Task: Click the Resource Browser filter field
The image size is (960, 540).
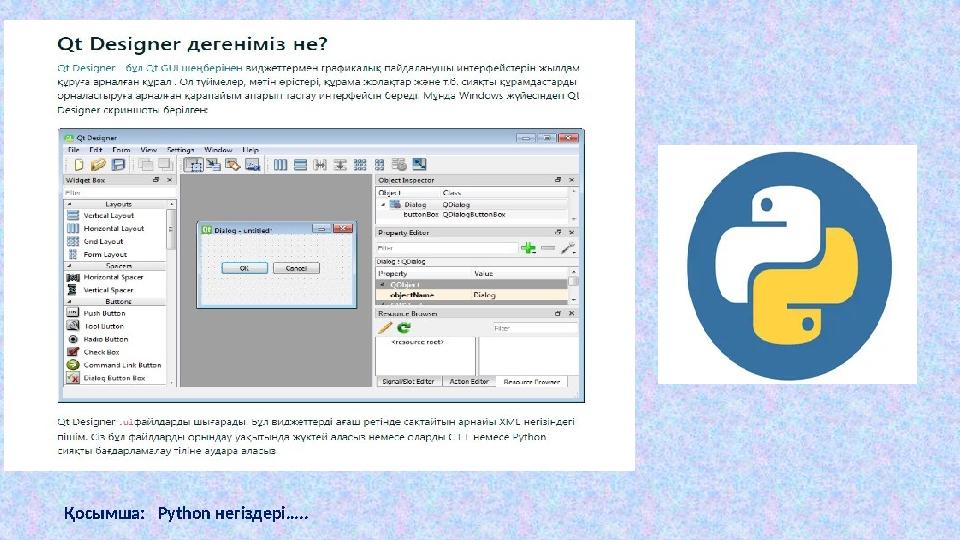Action: click(534, 328)
